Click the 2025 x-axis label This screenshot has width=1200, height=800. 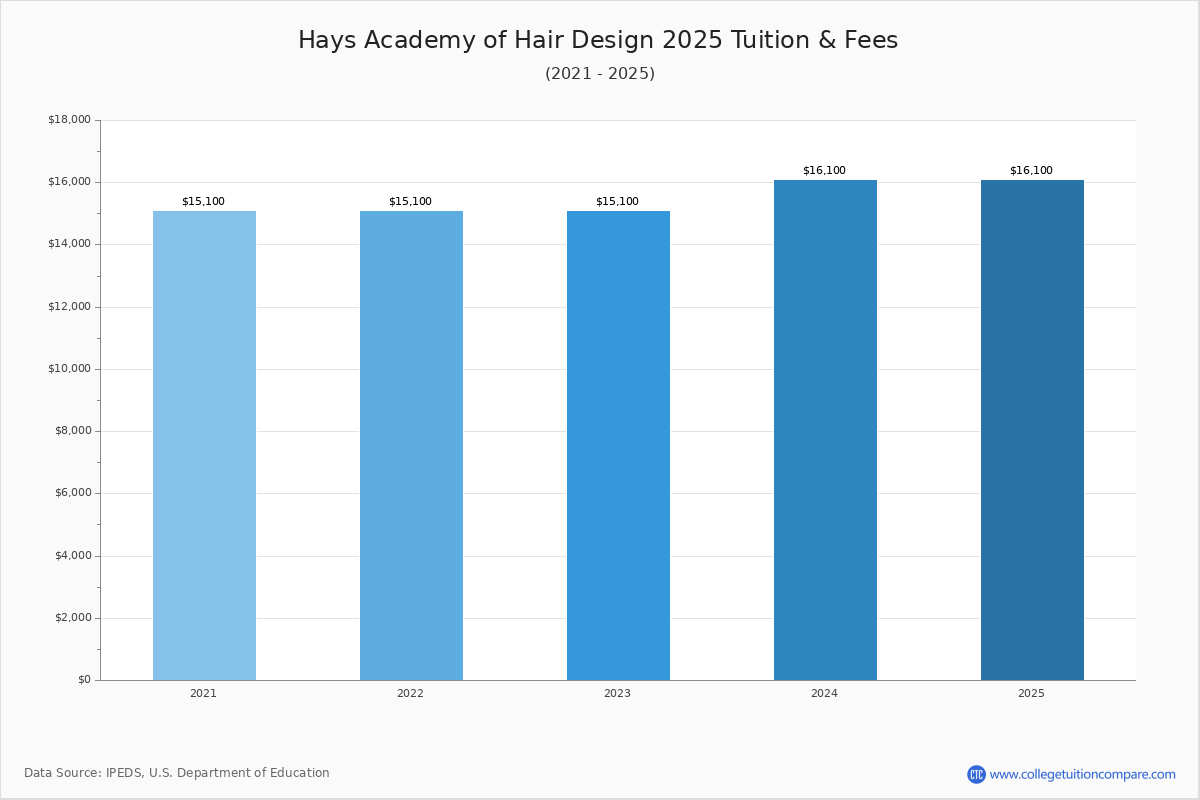(x=1031, y=693)
